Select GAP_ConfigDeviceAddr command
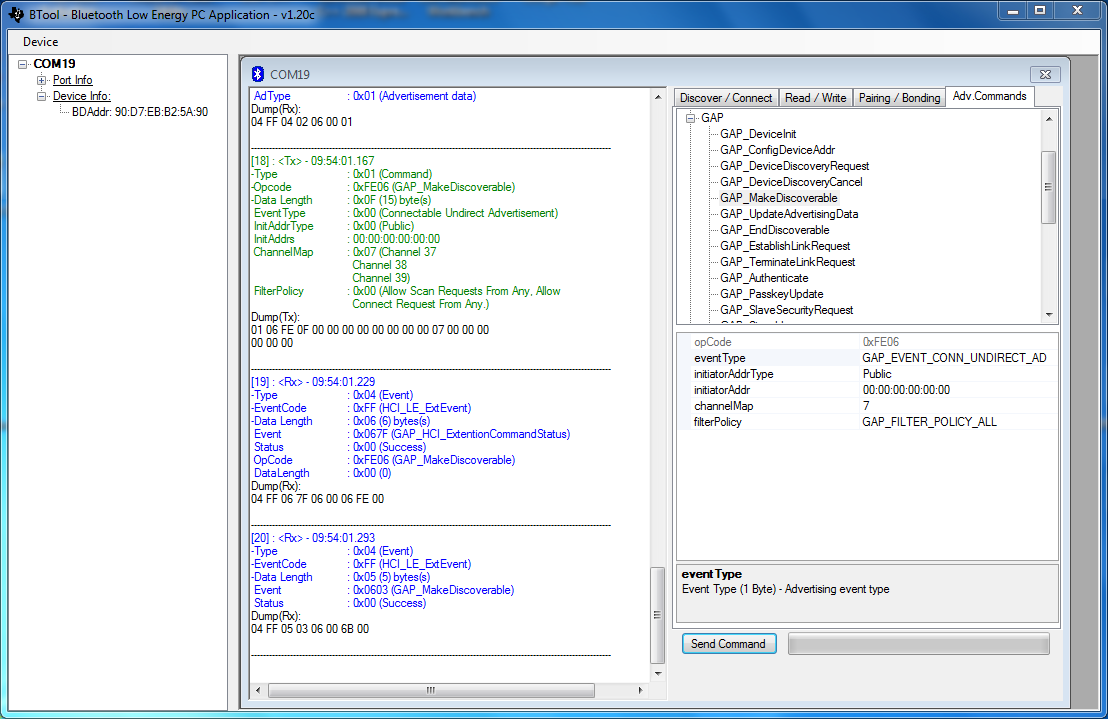The width and height of the screenshot is (1108, 719). [x=777, y=150]
